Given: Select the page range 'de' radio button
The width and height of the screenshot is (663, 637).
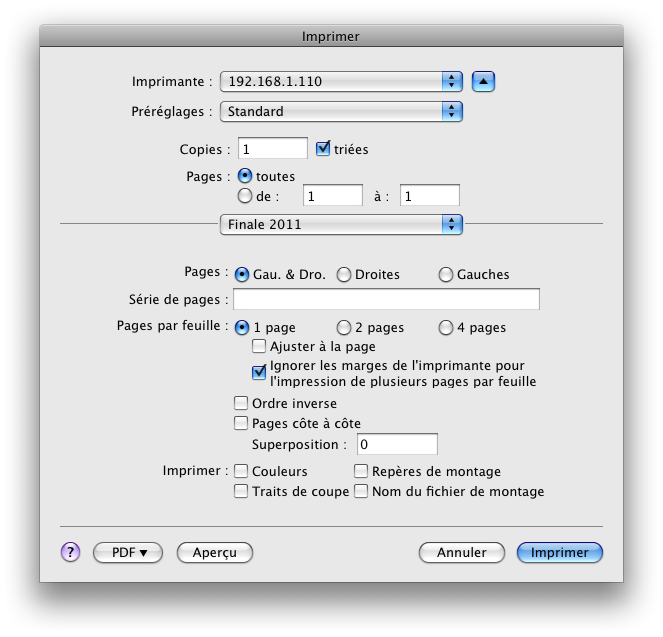Looking at the screenshot, I should (245, 196).
